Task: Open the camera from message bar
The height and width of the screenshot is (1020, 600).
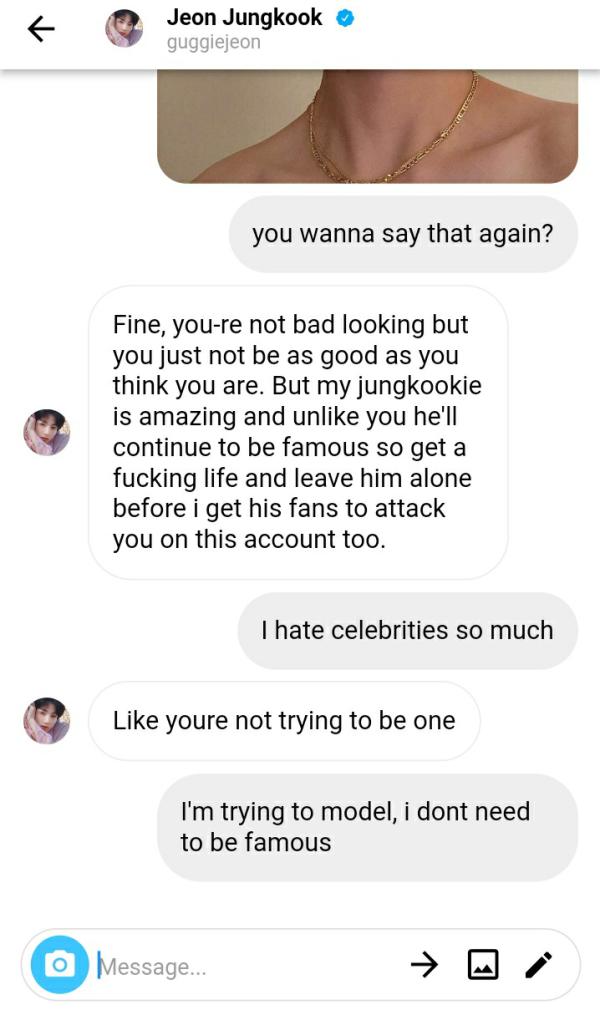Action: click(x=60, y=965)
